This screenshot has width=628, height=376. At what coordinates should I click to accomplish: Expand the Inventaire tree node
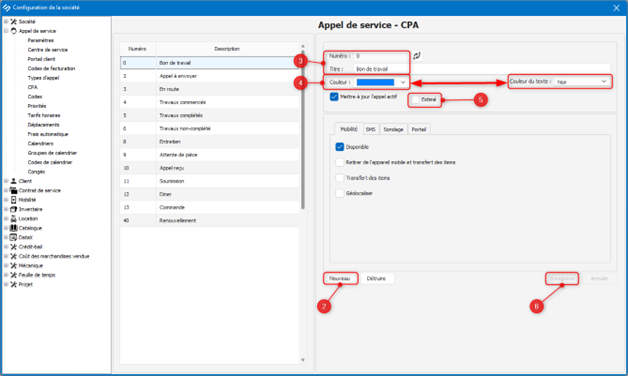click(x=6, y=209)
